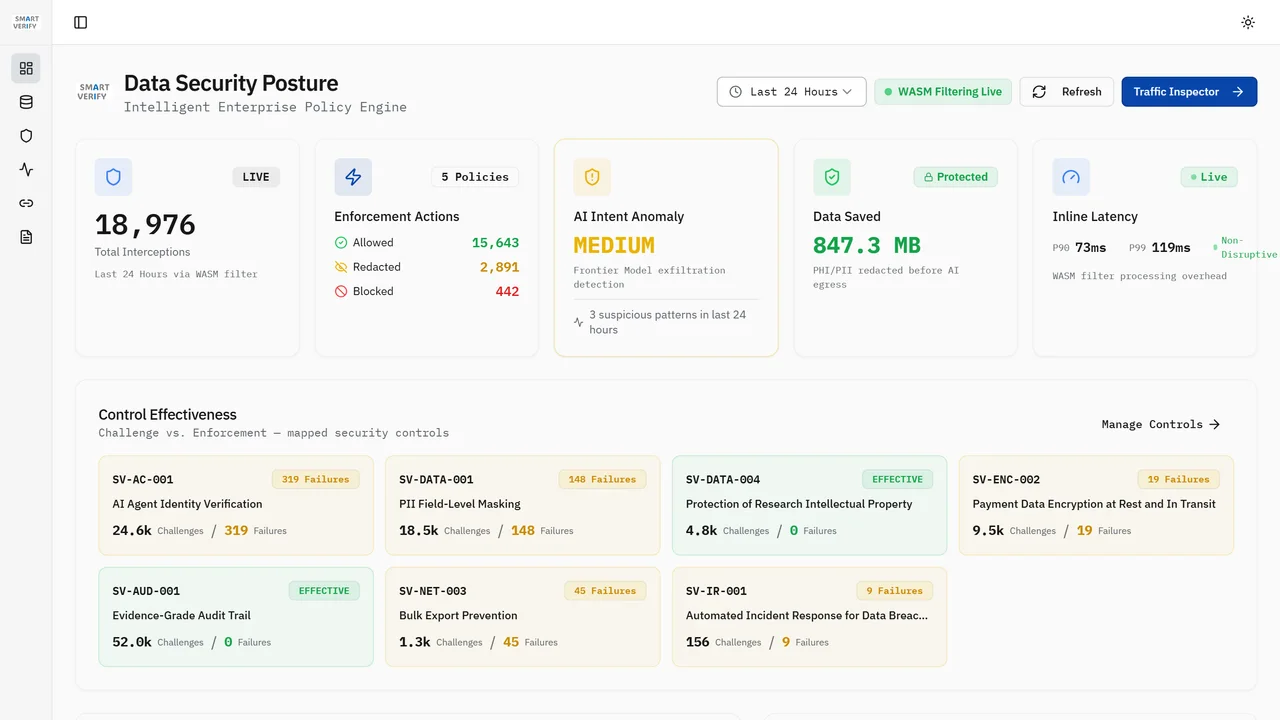Screen dimensions: 1280x720
Task: Click the 19 Failures badge
Action: pos(1179,479)
